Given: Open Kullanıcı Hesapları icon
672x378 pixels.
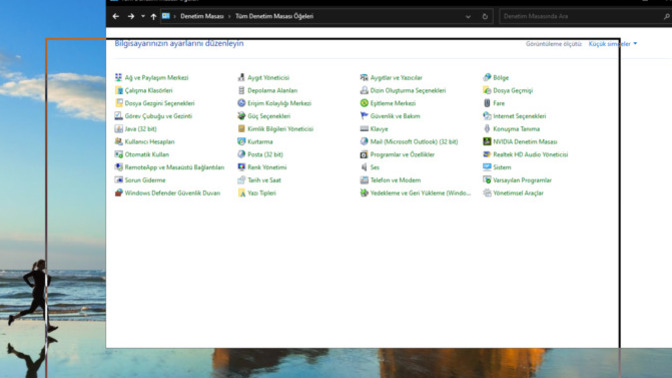Looking at the screenshot, I should [119, 142].
